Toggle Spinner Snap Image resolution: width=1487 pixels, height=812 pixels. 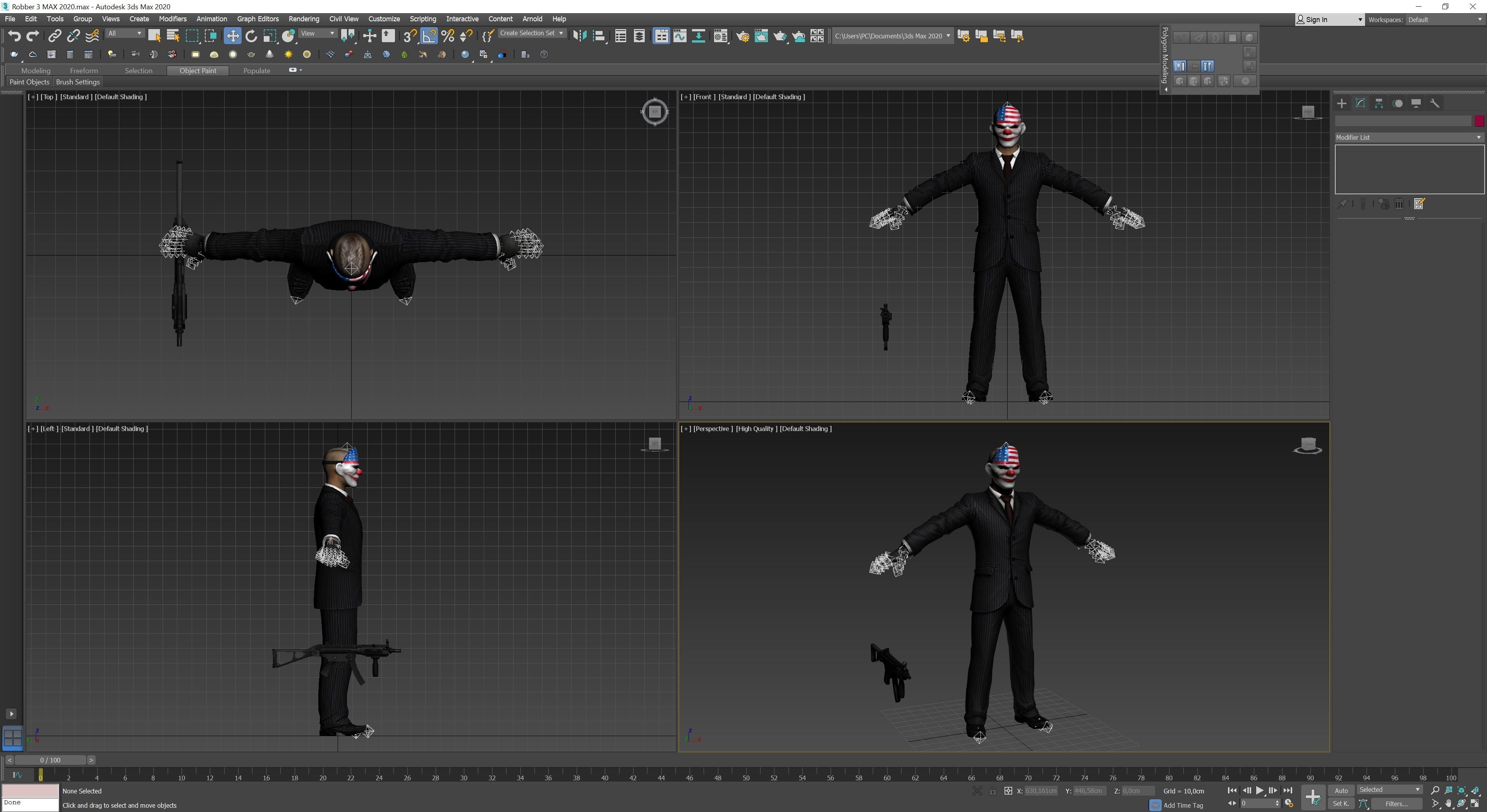(466, 36)
